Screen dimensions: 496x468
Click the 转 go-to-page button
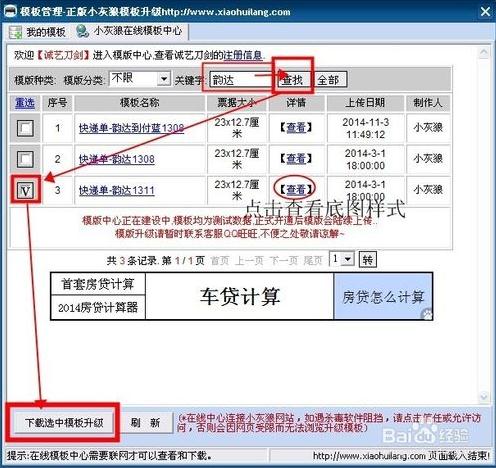click(368, 260)
